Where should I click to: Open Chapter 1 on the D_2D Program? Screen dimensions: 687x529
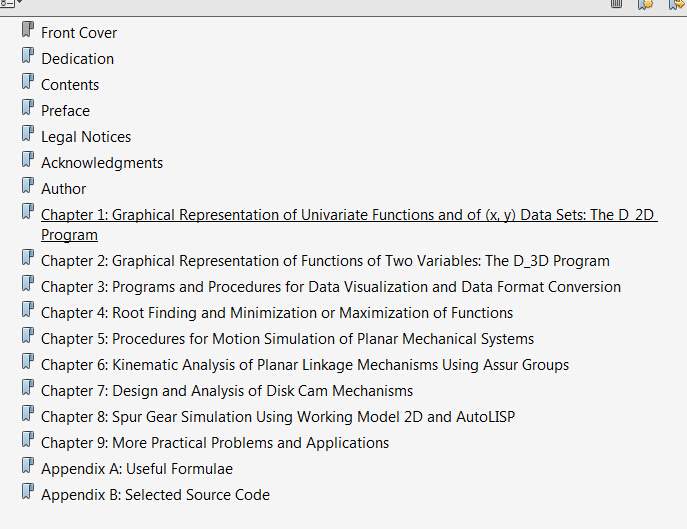(x=348, y=215)
